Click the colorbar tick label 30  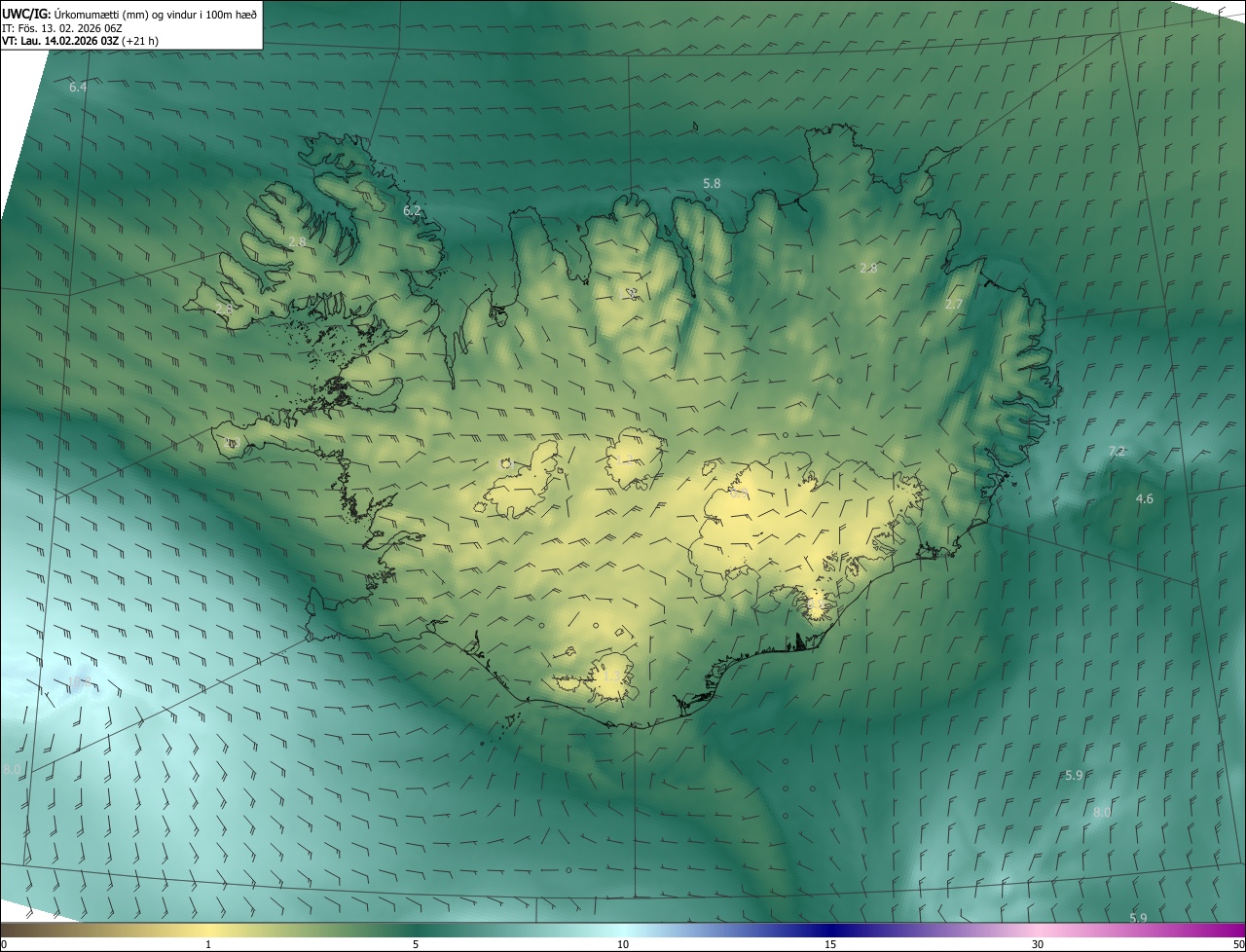pyautogui.click(x=1038, y=944)
